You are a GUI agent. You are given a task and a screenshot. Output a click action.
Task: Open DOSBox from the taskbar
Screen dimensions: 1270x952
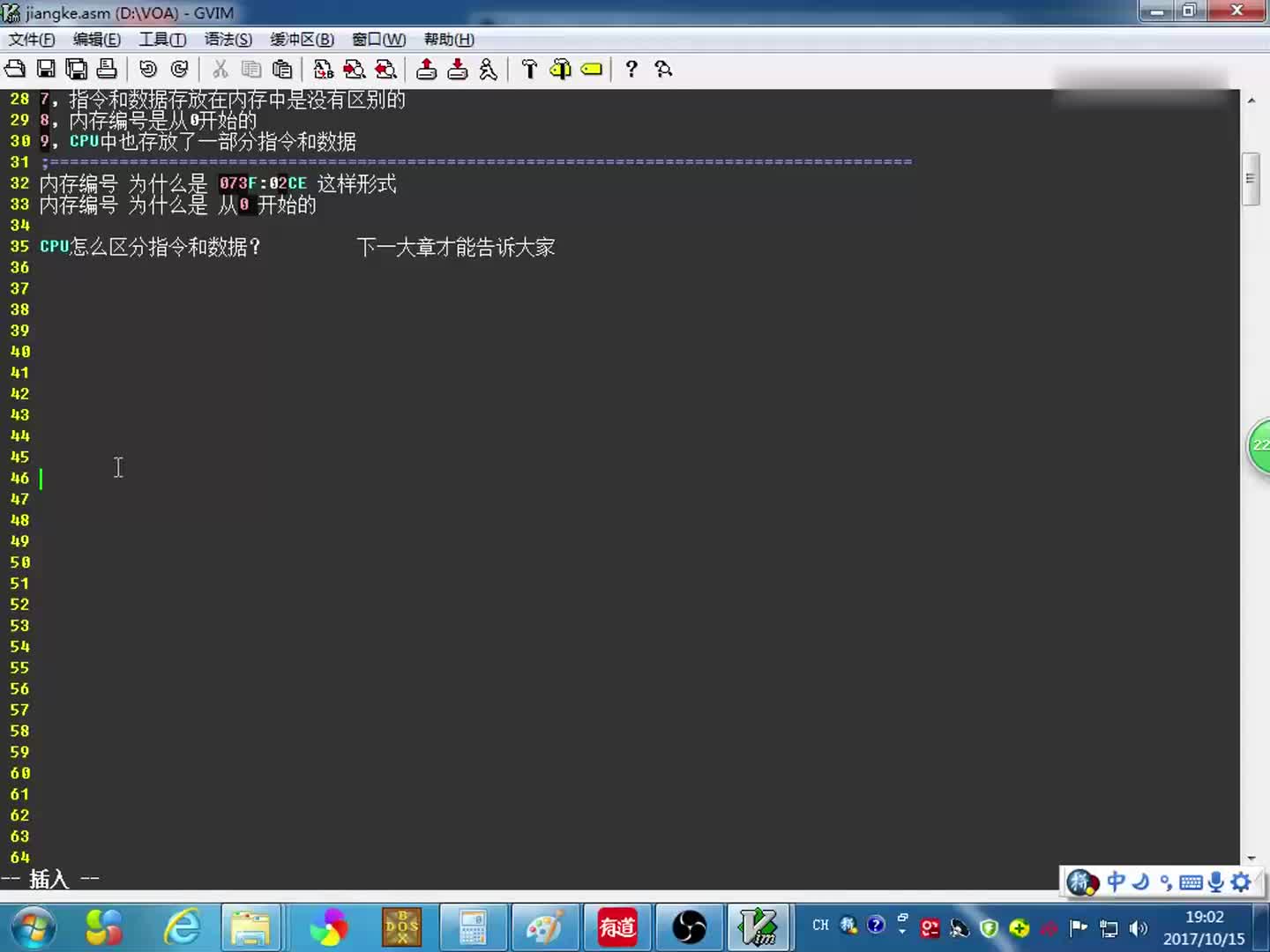[x=401, y=928]
